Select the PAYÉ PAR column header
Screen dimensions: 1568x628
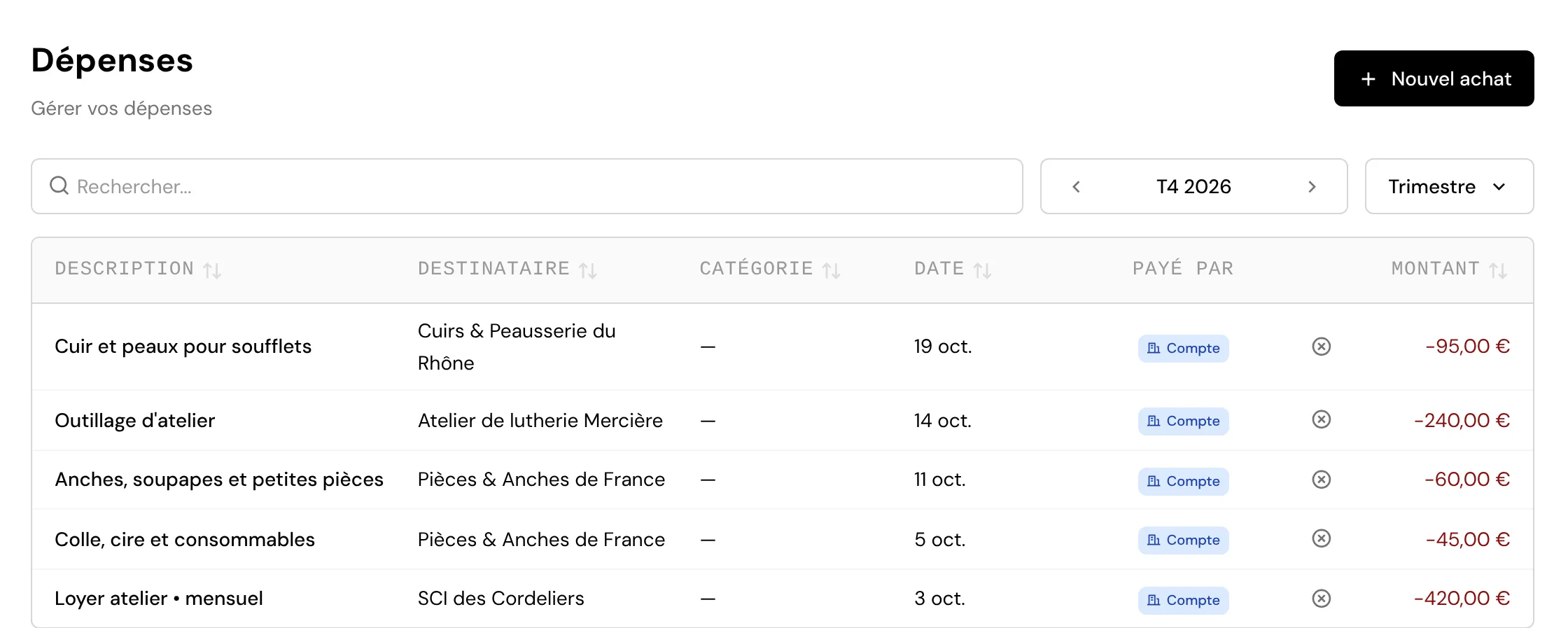[x=1183, y=269]
